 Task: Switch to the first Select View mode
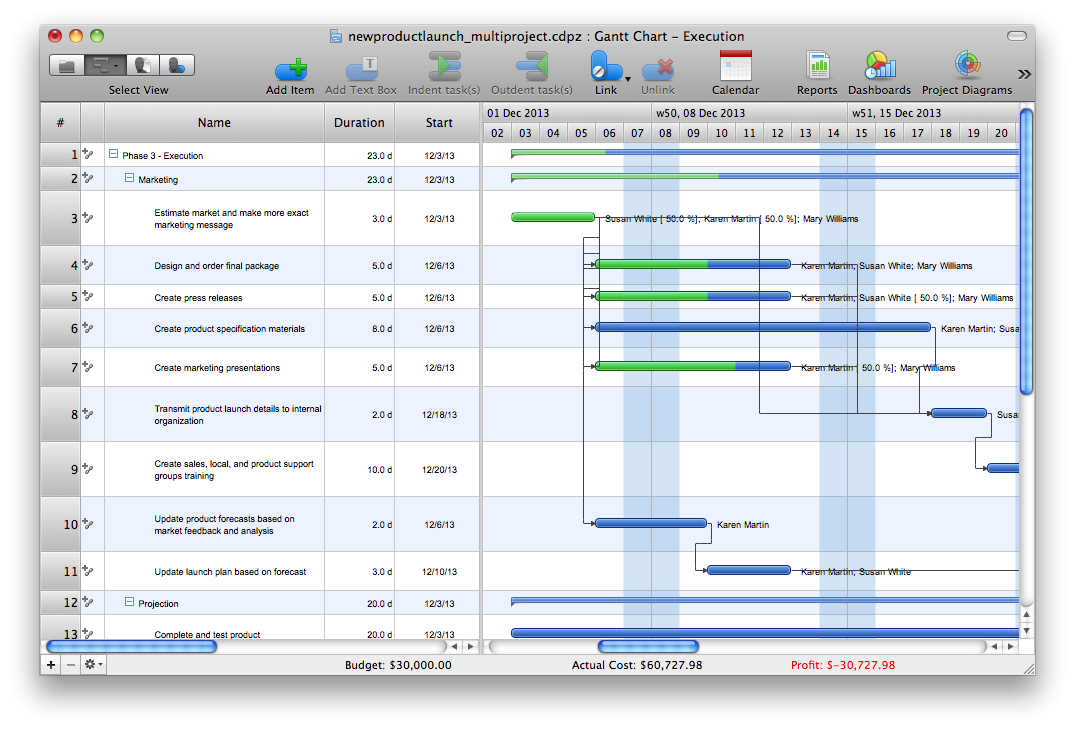point(68,66)
